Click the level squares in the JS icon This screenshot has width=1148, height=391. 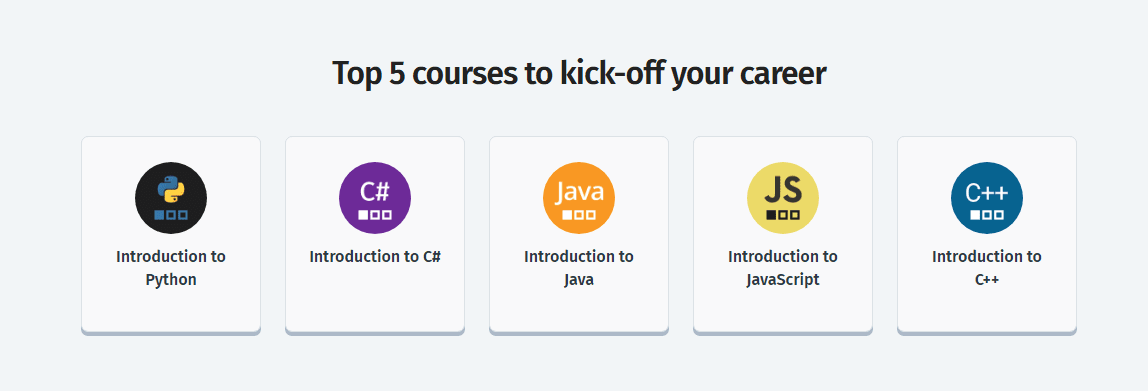(x=783, y=215)
